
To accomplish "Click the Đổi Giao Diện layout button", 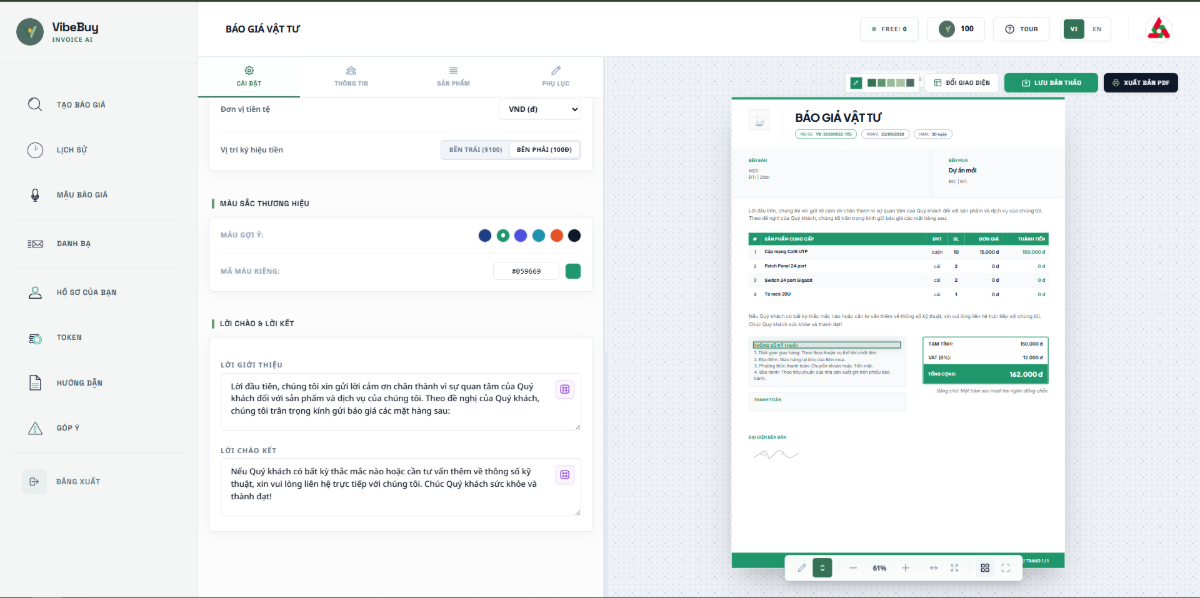I will pyautogui.click(x=961, y=82).
